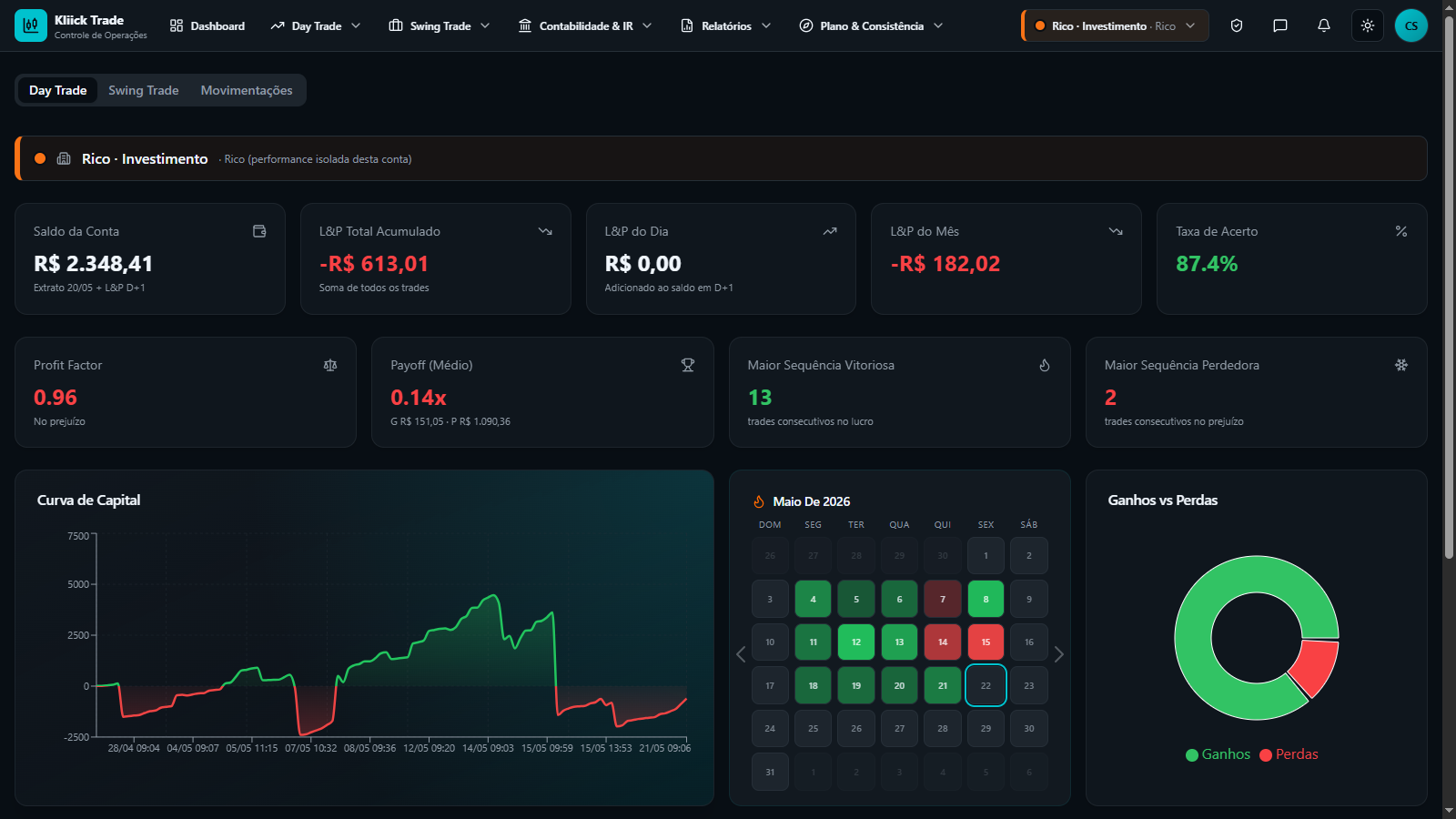
Task: Click flame icon beside Maio De 2026
Action: [x=759, y=501]
